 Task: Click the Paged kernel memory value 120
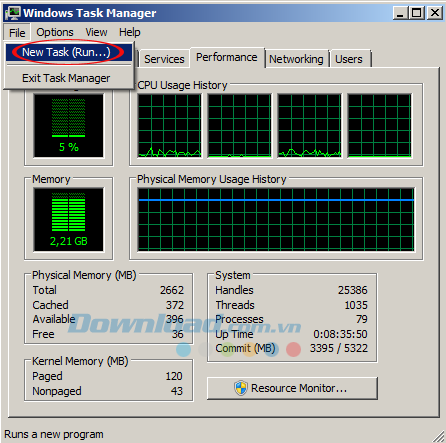point(174,376)
